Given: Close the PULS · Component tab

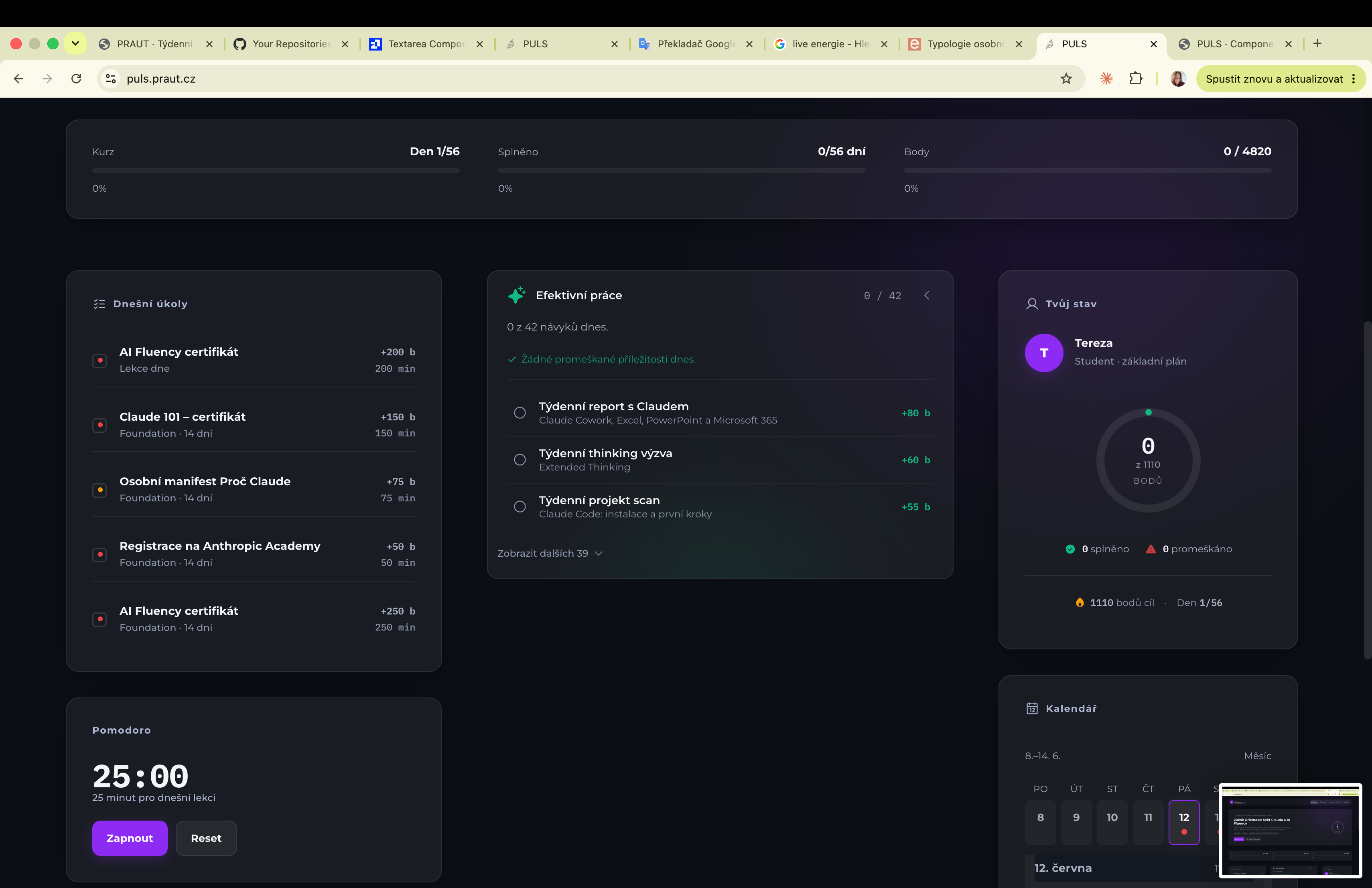Looking at the screenshot, I should pos(1289,44).
